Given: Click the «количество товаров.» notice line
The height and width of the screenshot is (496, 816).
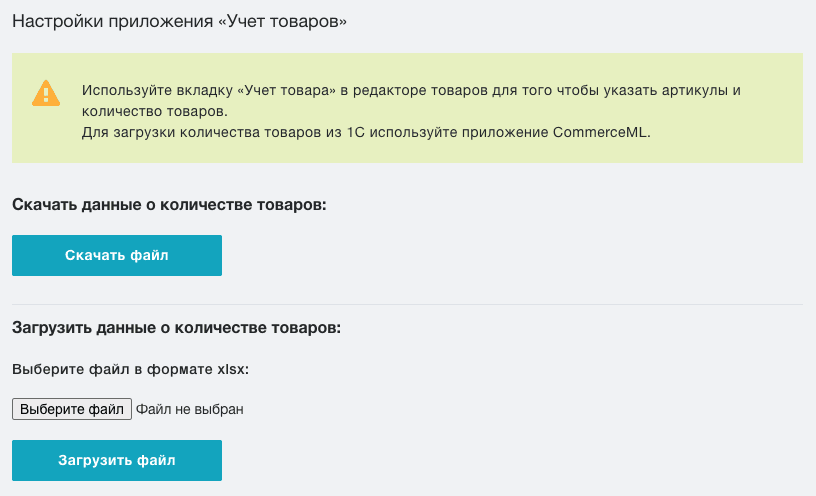Looking at the screenshot, I should (x=155, y=111).
